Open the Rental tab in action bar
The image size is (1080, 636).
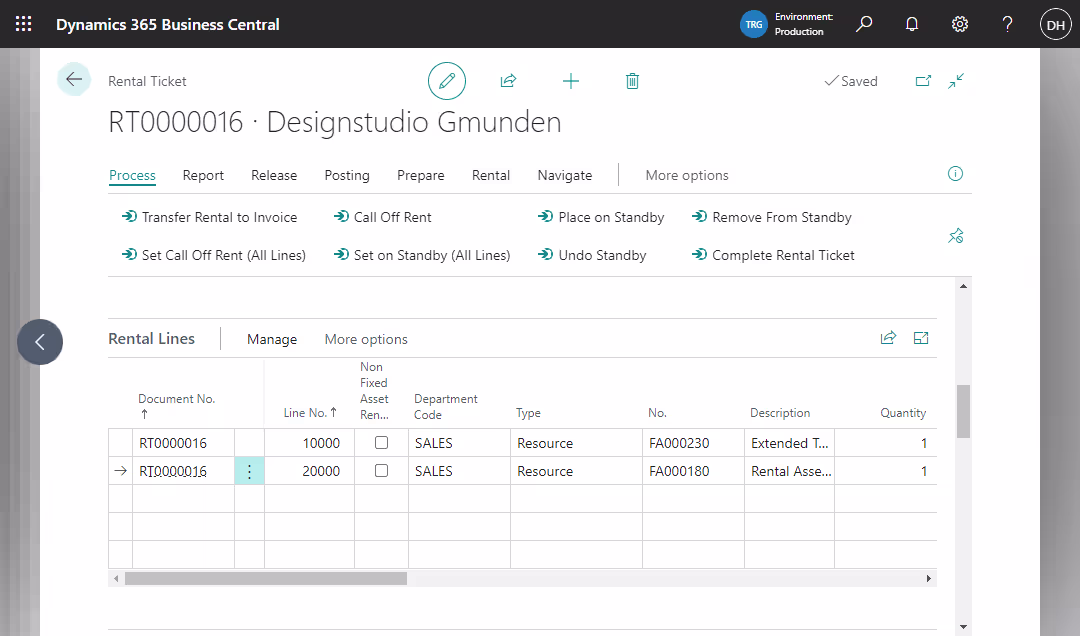[x=491, y=175]
